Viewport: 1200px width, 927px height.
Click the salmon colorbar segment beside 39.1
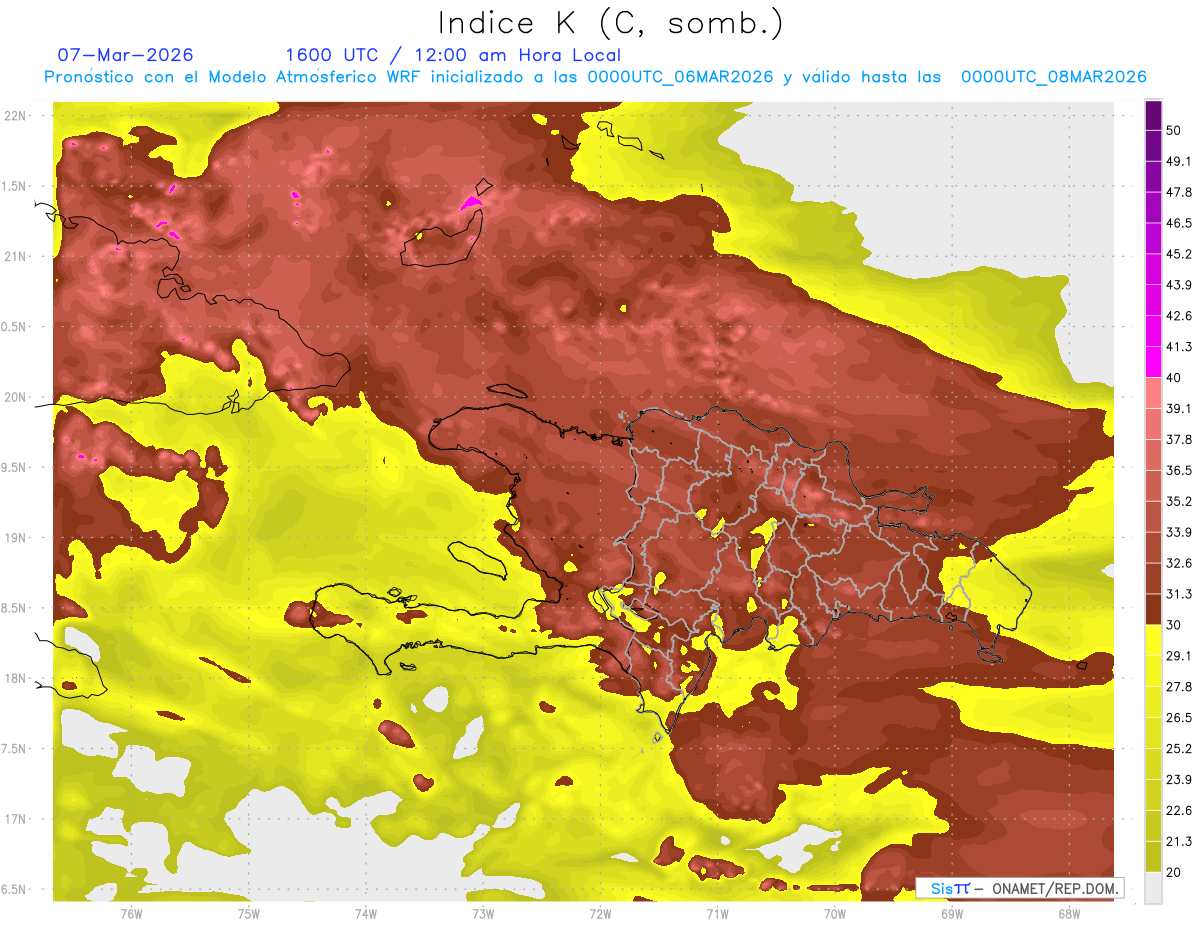pyautogui.click(x=1153, y=391)
